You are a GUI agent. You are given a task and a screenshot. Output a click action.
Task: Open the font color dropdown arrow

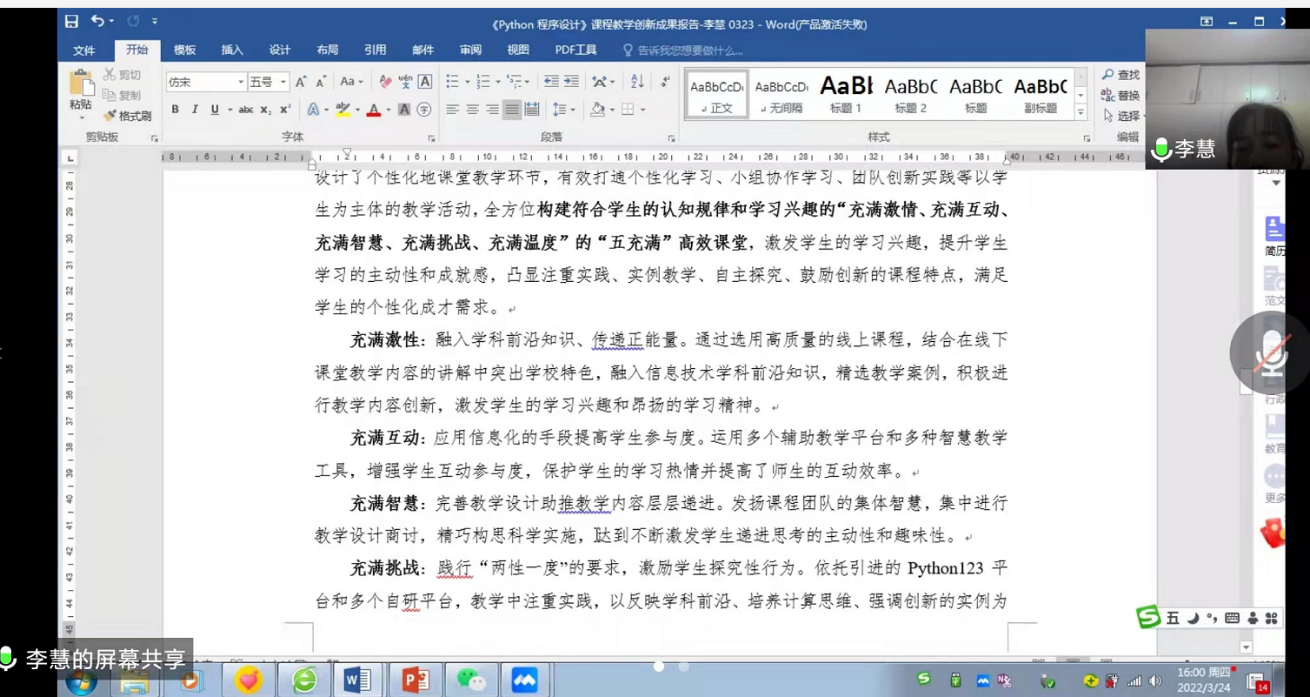click(389, 110)
